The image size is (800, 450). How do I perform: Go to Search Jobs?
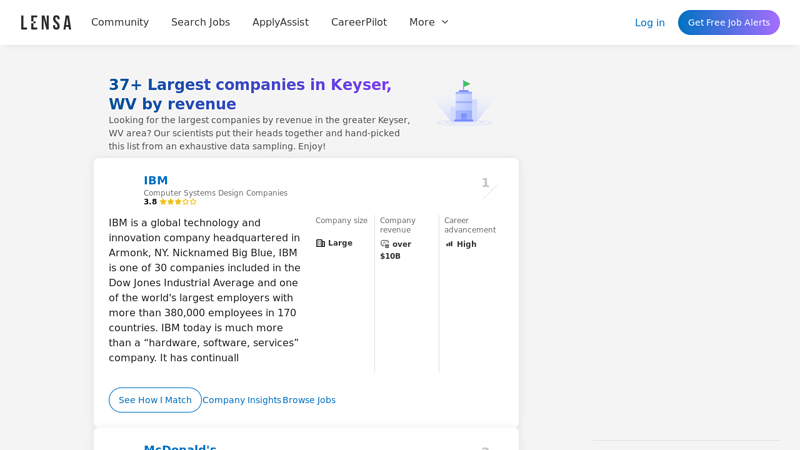(x=201, y=22)
